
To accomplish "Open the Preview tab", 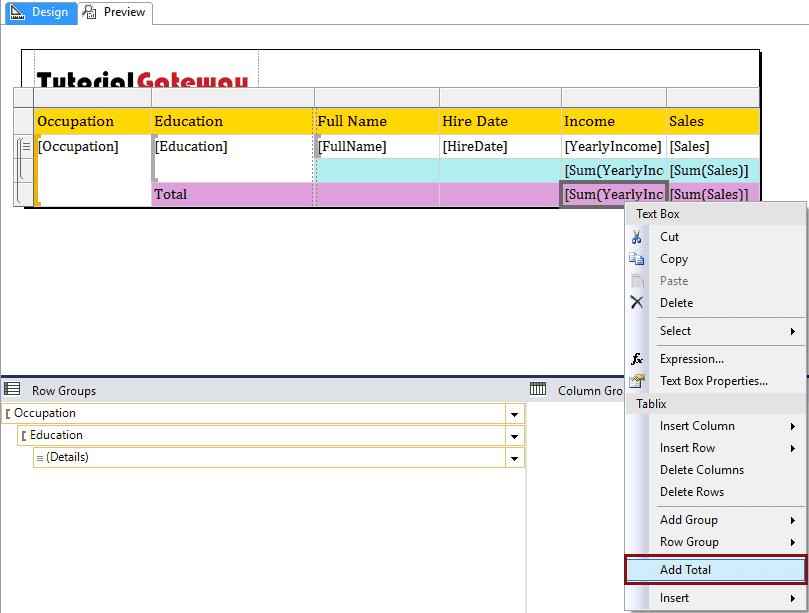I will [115, 12].
